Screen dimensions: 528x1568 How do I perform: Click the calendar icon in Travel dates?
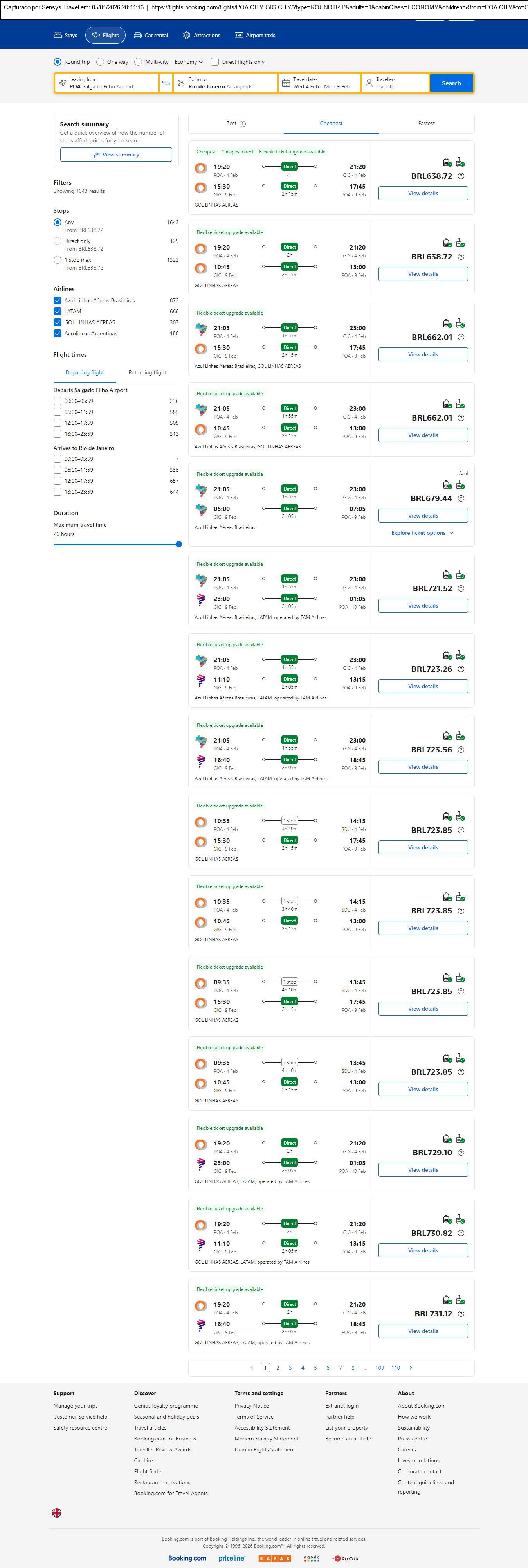tap(286, 83)
